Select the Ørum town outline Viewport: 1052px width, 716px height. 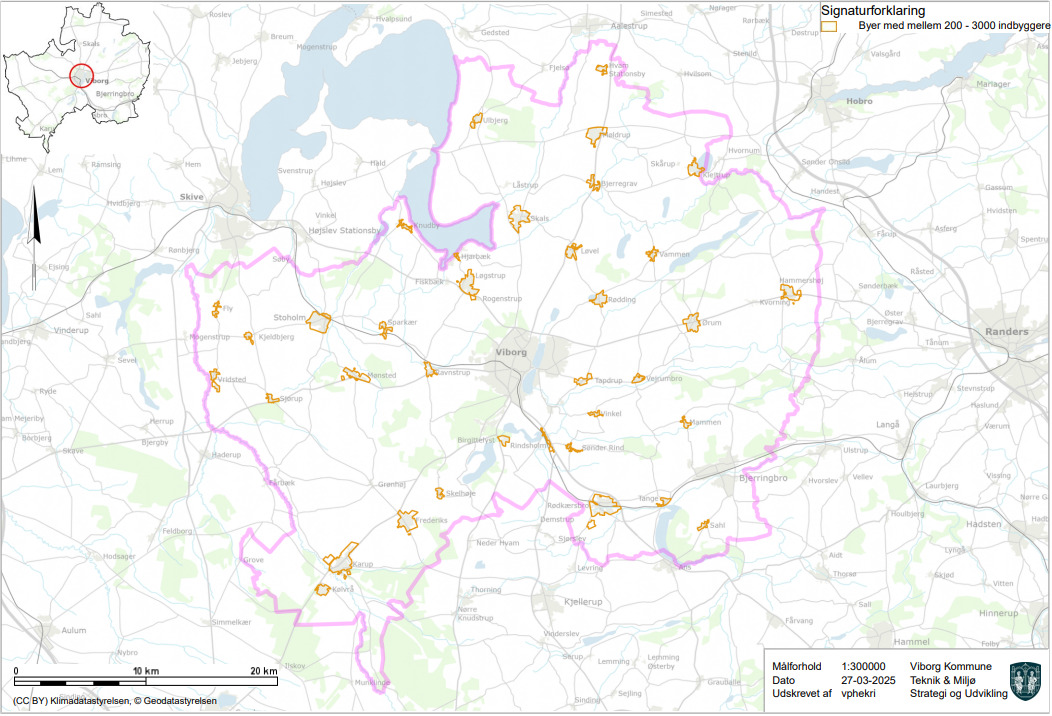coord(691,322)
